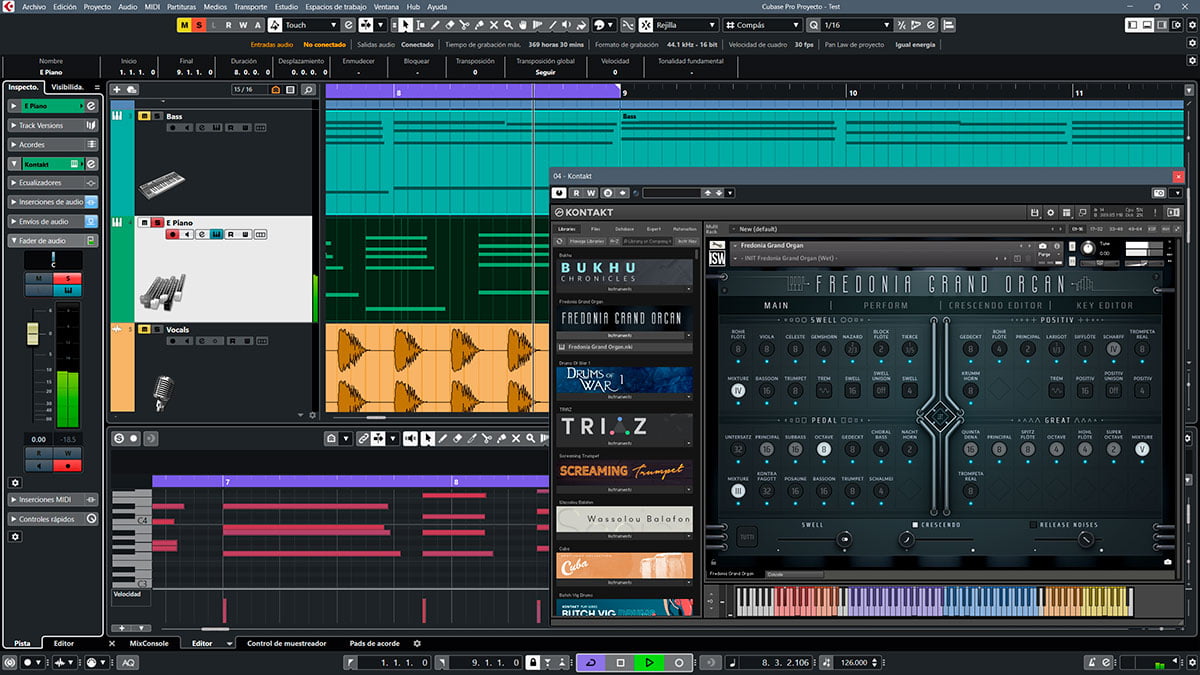Open the KEY EDITOR page
The image size is (1200, 675).
(1105, 305)
